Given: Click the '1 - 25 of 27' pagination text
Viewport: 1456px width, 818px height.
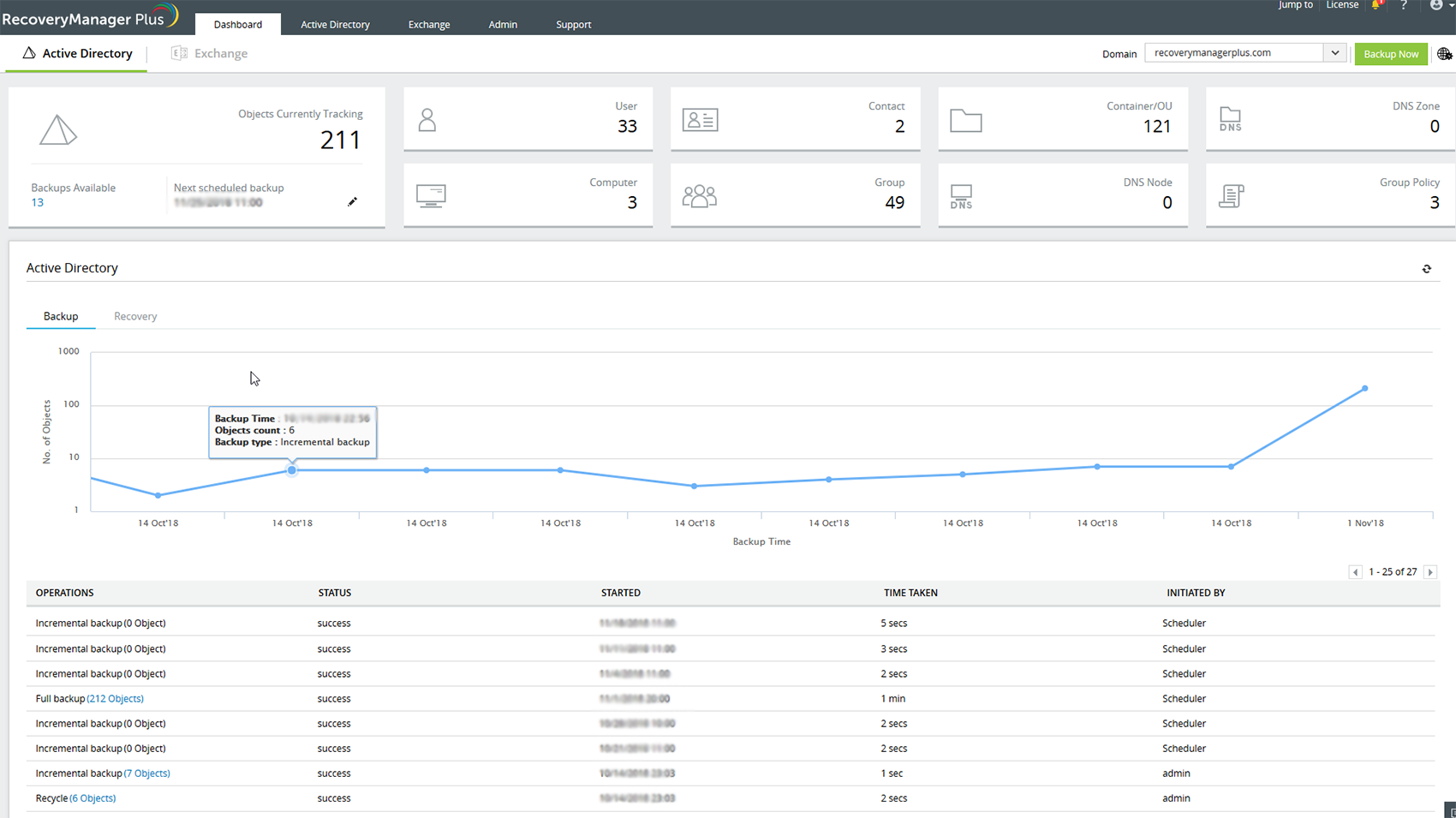Looking at the screenshot, I should [1393, 572].
